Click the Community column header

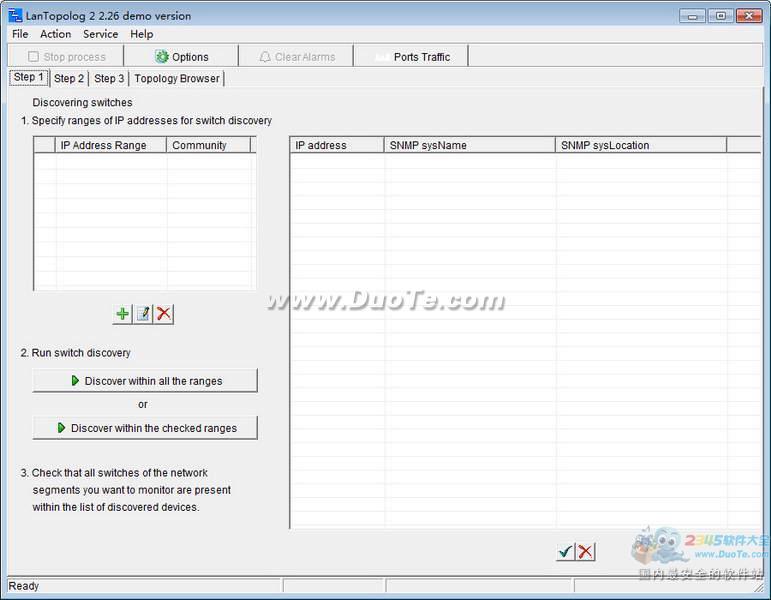(x=208, y=145)
